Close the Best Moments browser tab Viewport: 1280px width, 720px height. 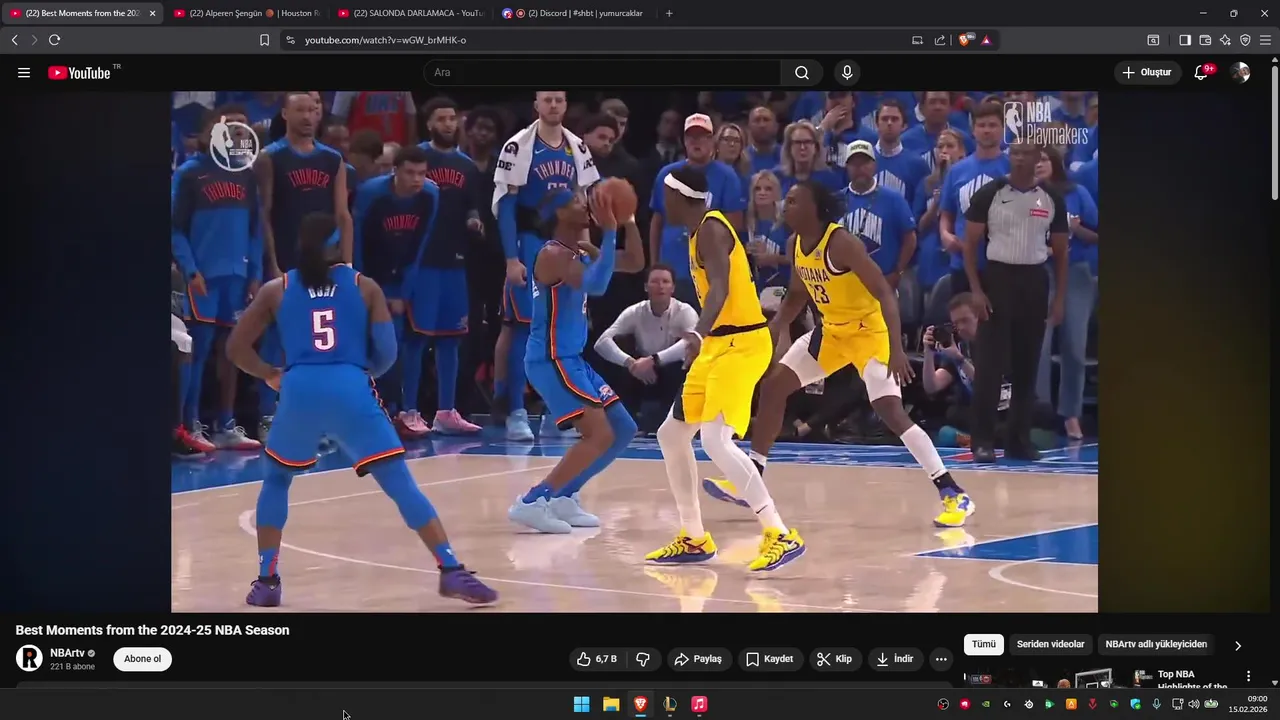coord(152,13)
